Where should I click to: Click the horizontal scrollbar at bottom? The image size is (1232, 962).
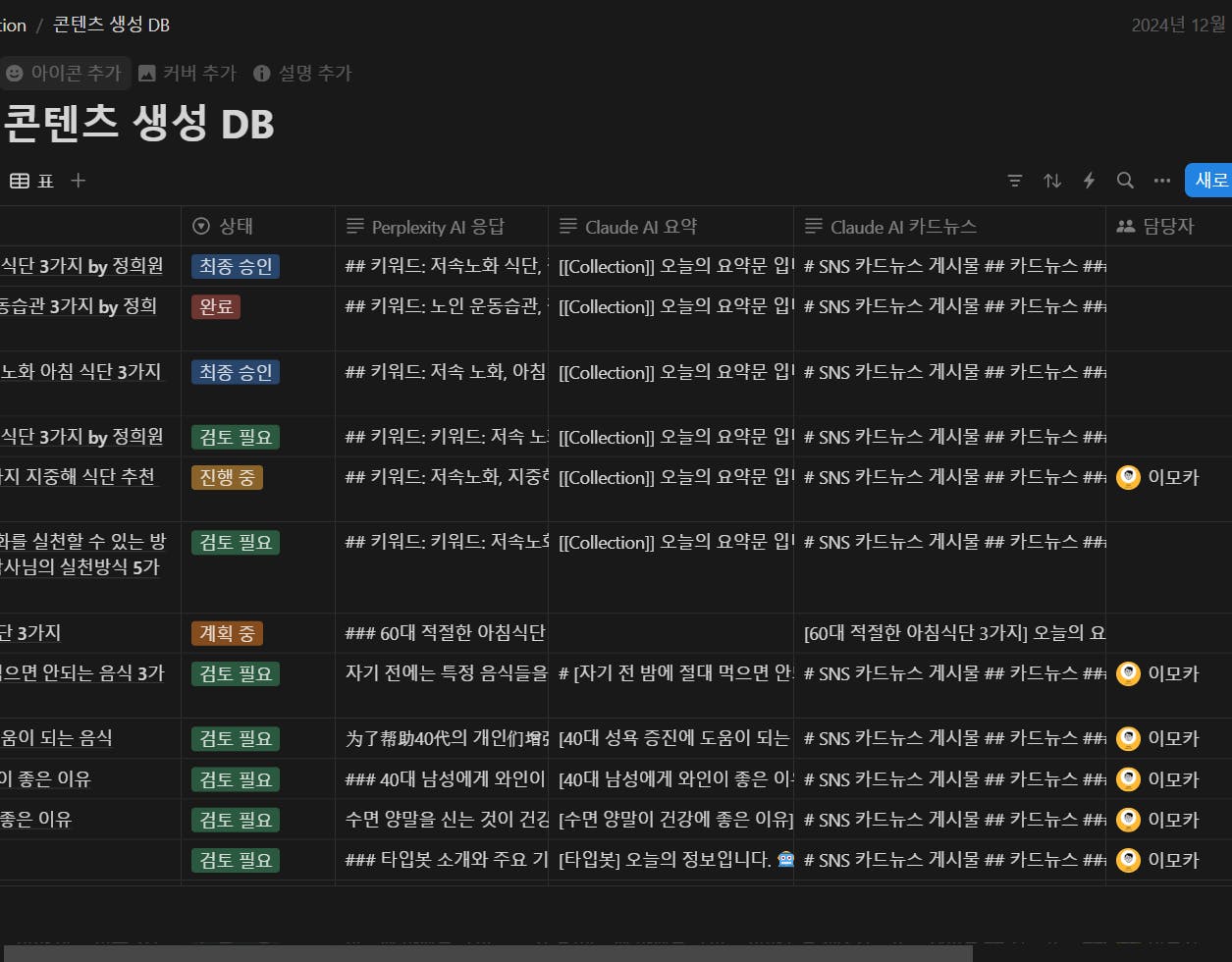[x=486, y=953]
